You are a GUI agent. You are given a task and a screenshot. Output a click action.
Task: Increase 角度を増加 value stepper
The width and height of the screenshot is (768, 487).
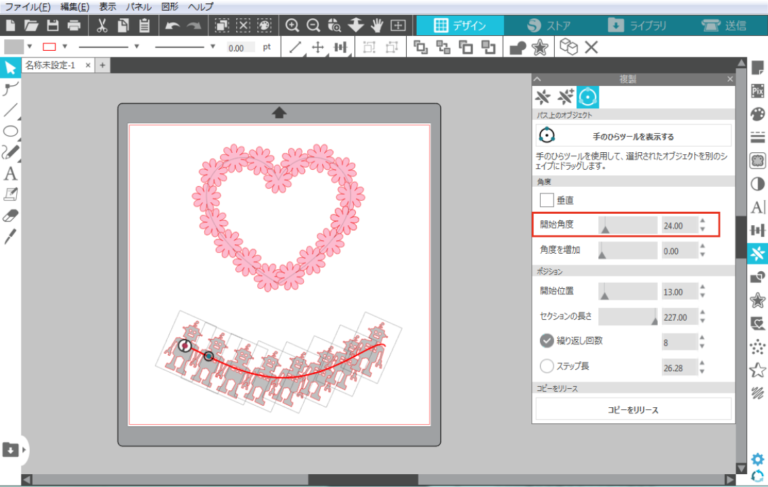coord(702,246)
